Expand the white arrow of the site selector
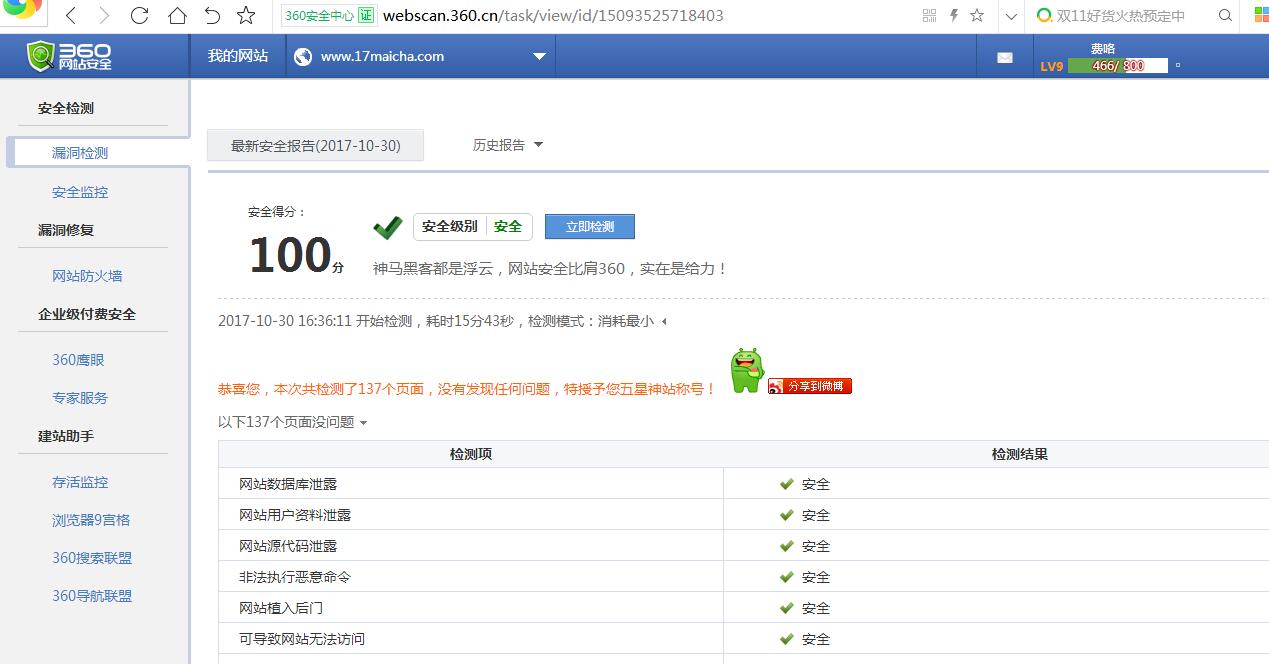 tap(539, 57)
